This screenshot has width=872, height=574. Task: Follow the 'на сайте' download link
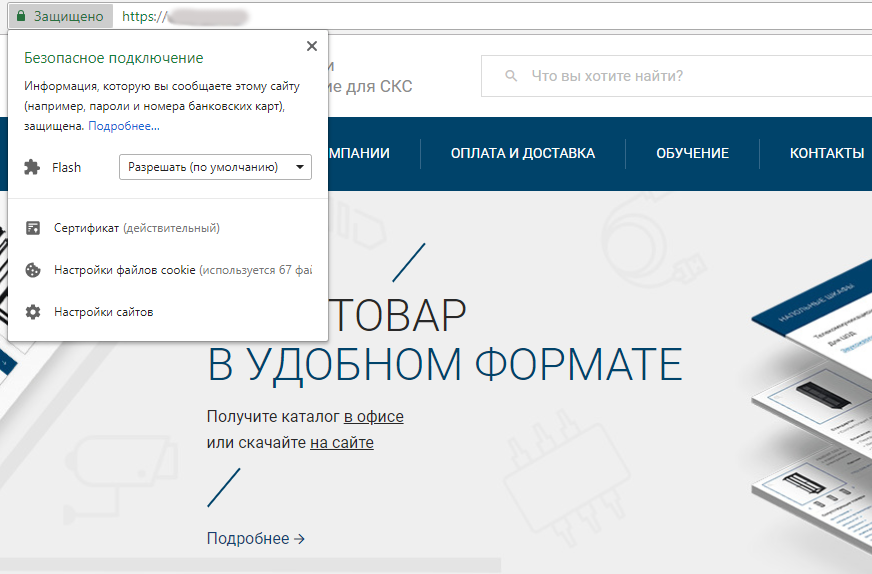point(341,442)
